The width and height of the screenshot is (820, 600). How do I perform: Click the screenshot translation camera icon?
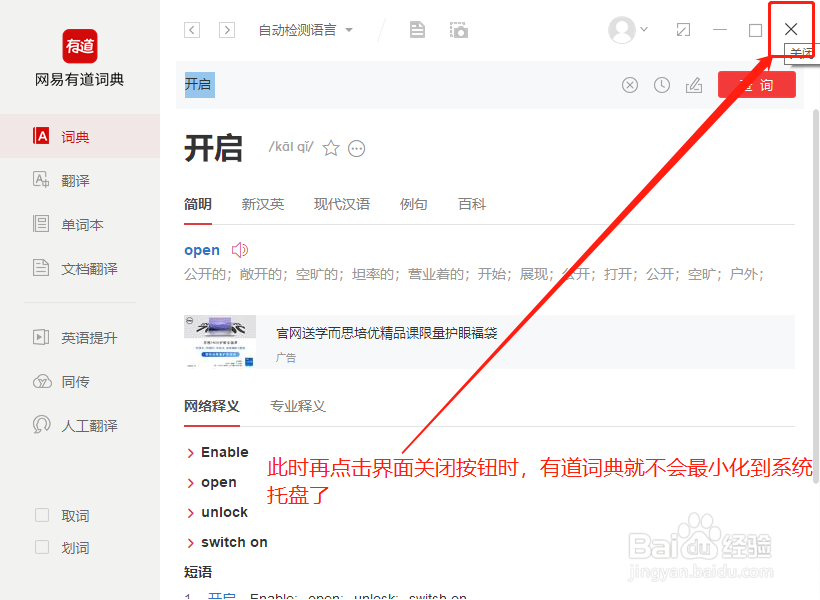click(x=459, y=30)
